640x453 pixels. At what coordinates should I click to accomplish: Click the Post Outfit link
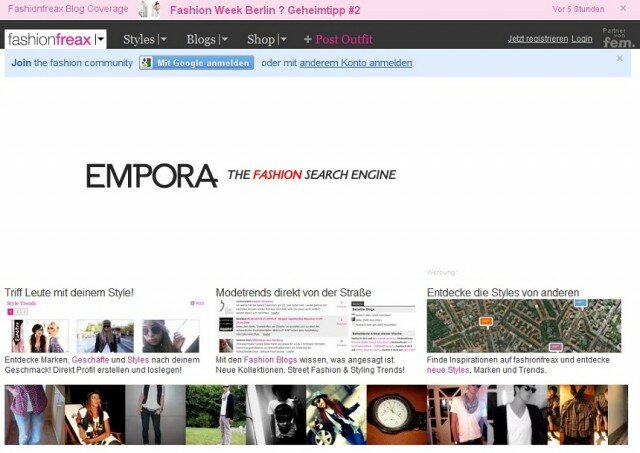coord(344,40)
